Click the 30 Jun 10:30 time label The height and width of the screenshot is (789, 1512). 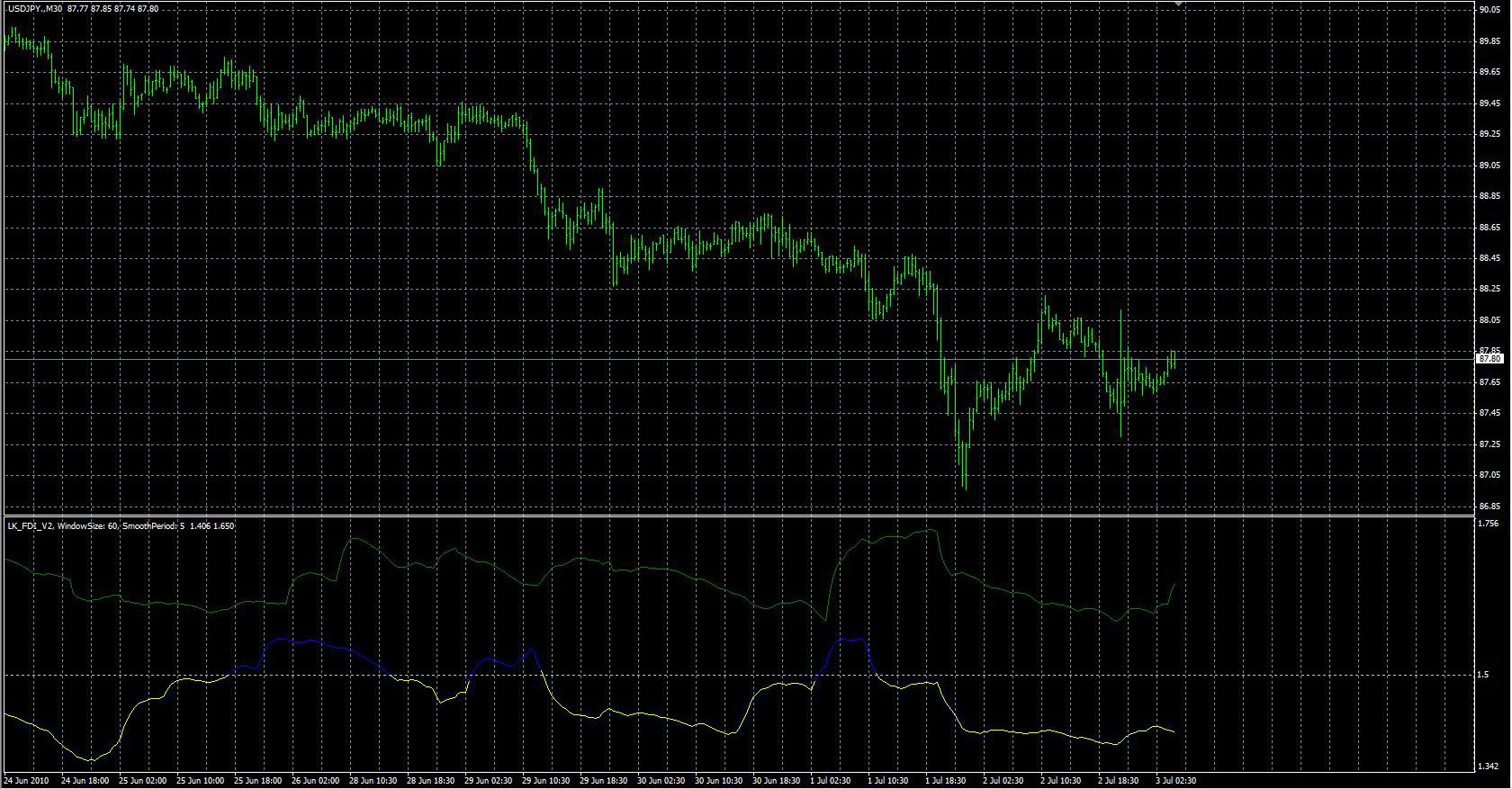point(719,781)
